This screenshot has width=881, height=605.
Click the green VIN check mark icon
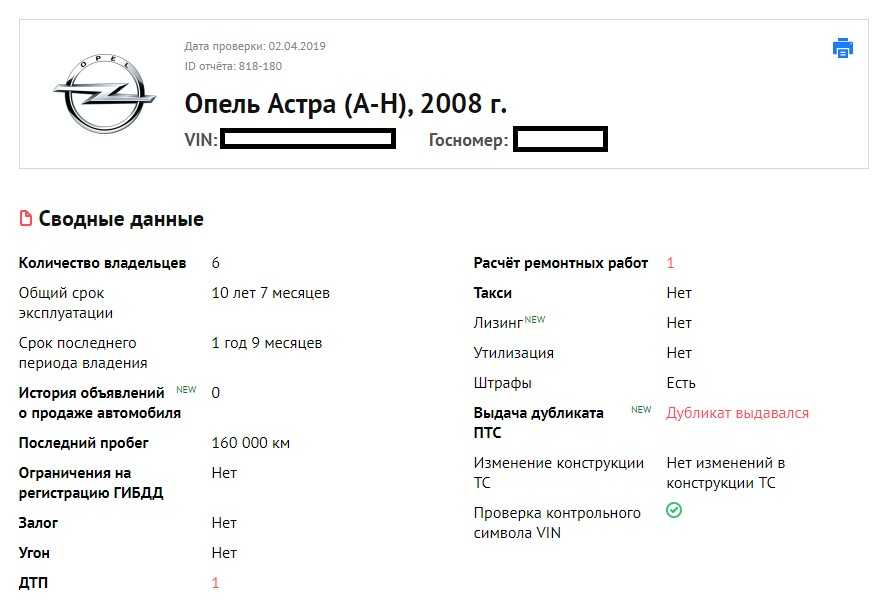point(674,511)
